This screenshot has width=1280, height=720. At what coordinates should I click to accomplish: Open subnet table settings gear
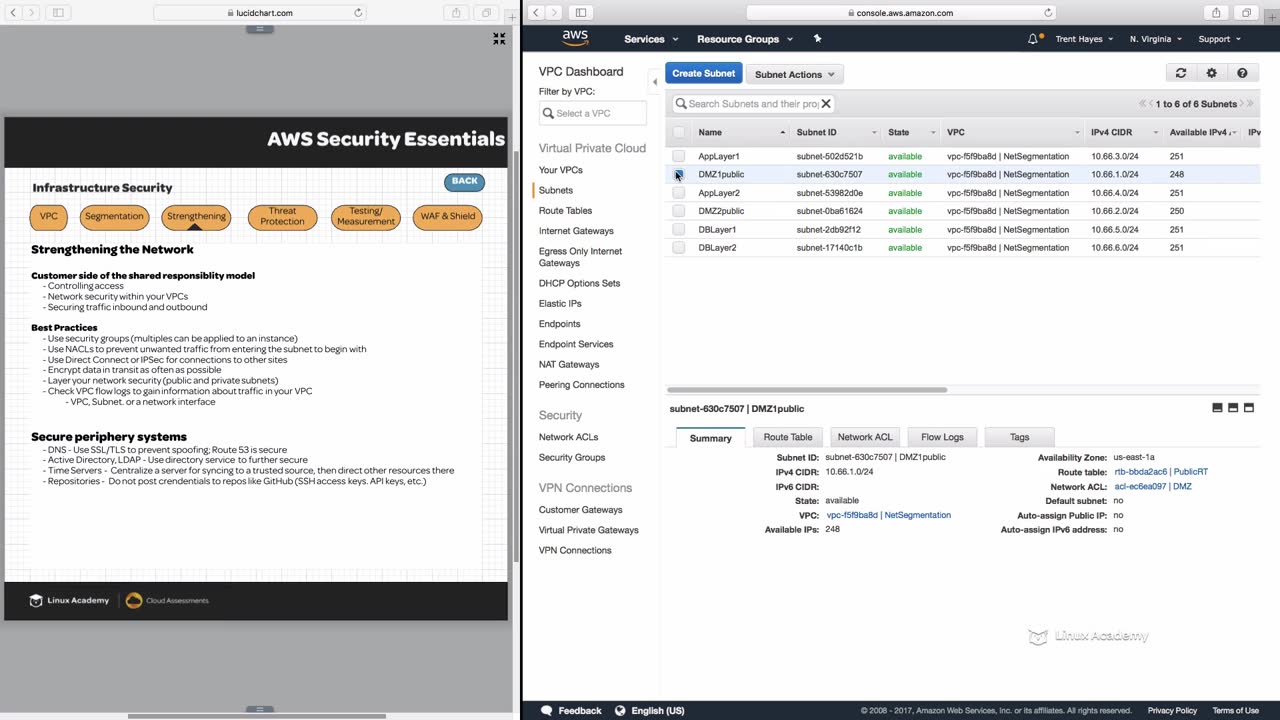1211,73
